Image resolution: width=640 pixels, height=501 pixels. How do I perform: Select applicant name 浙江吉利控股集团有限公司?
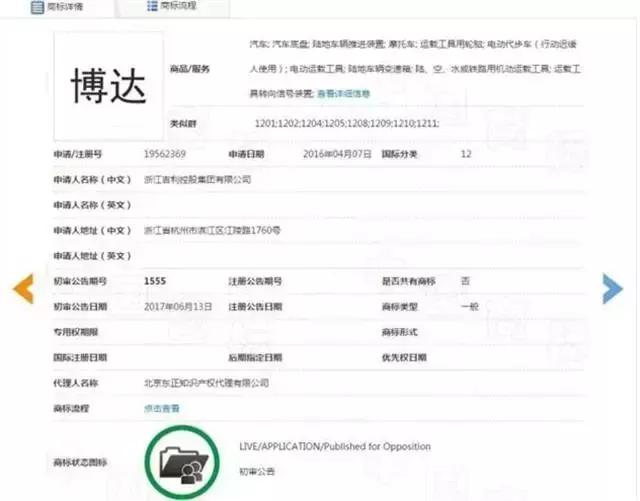198,180
